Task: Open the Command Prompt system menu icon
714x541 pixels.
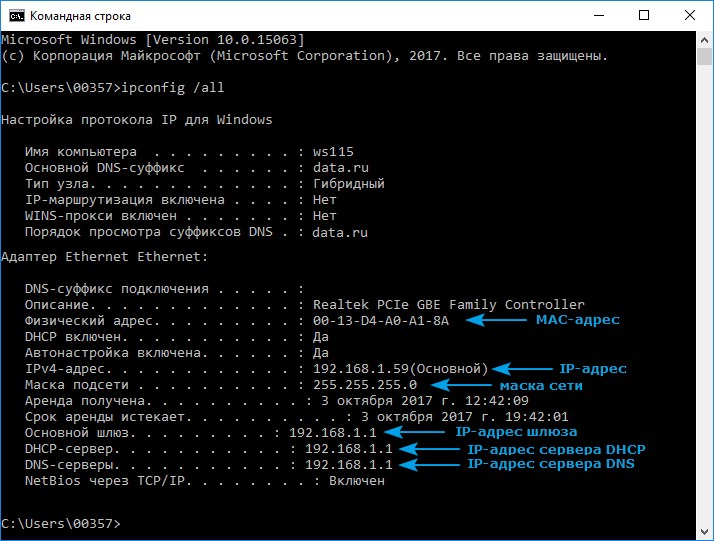Action: coord(13,15)
